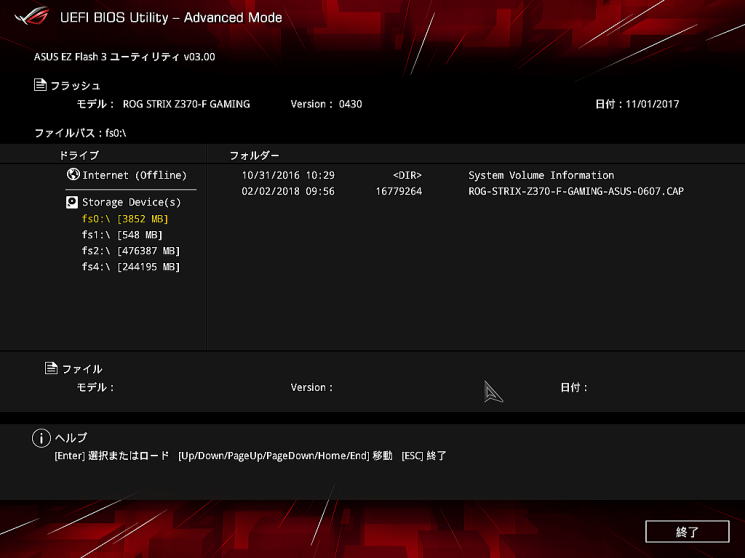Click the ファイルパス fs0:\ text
745x558 pixels.
click(80, 133)
